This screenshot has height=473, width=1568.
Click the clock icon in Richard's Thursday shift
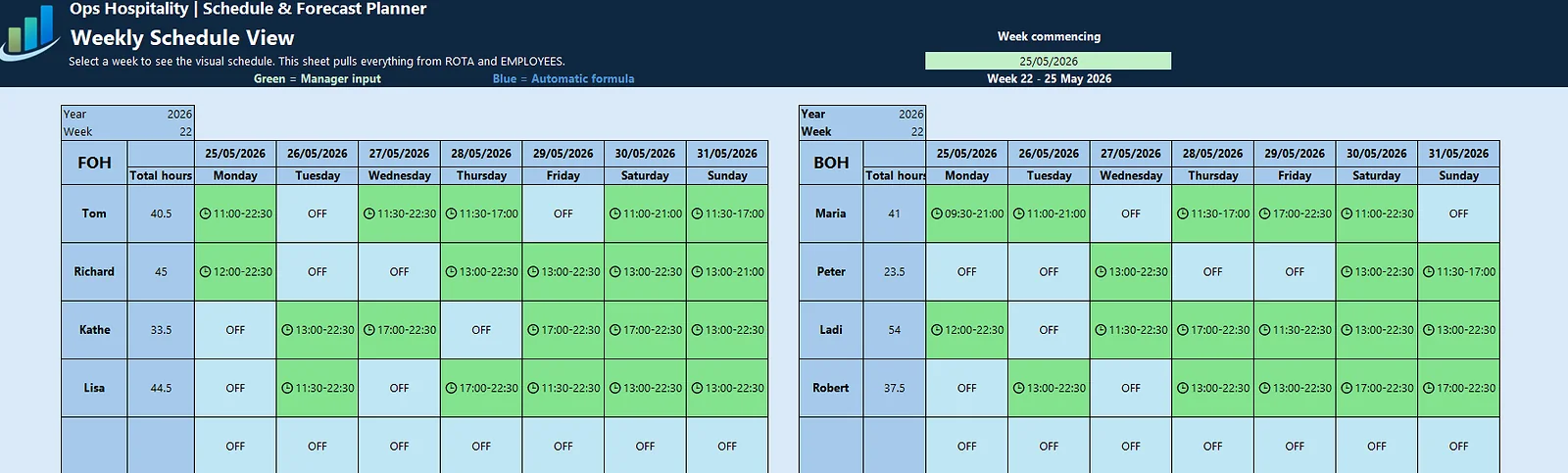coord(451,272)
